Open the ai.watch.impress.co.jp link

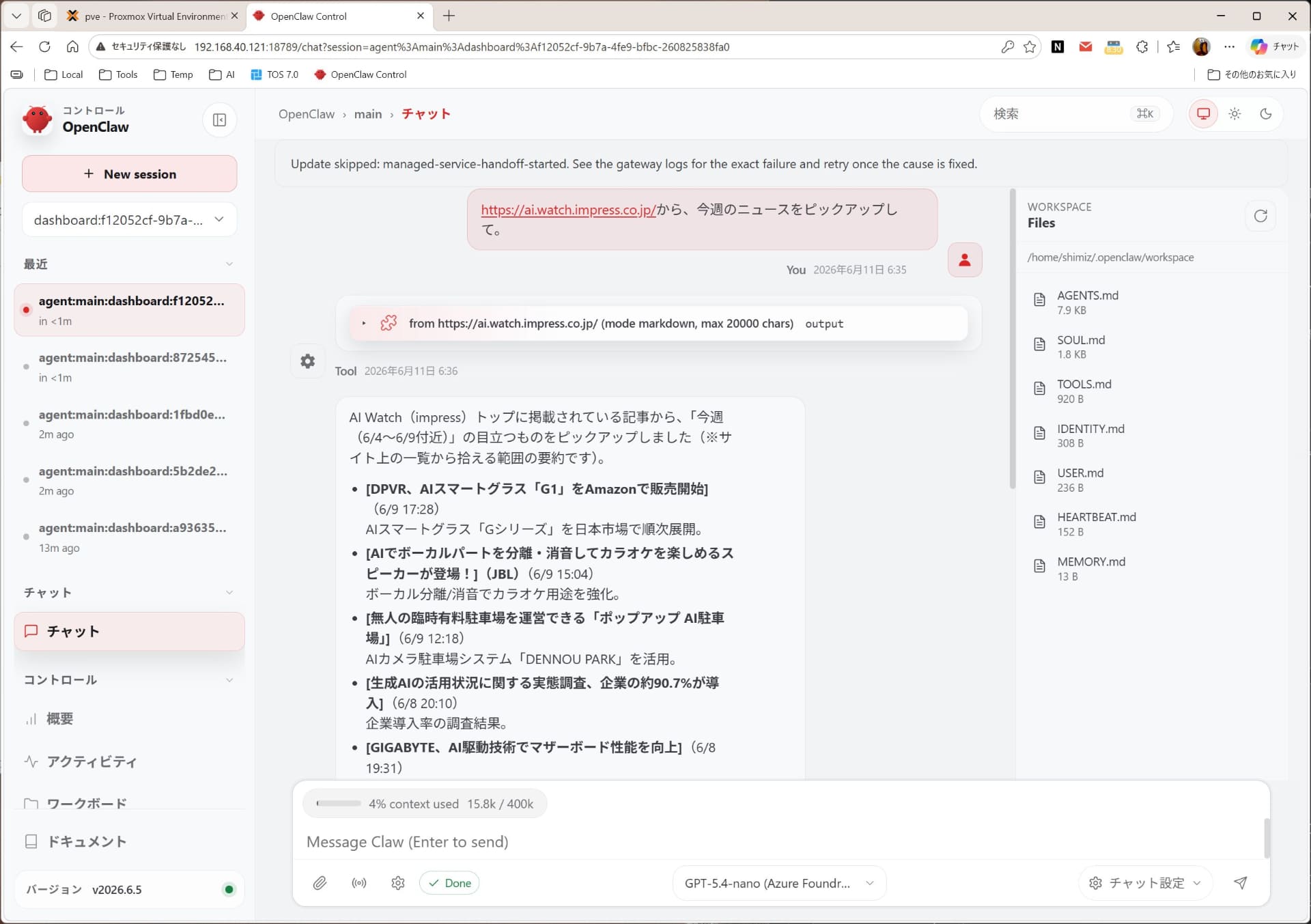point(568,210)
